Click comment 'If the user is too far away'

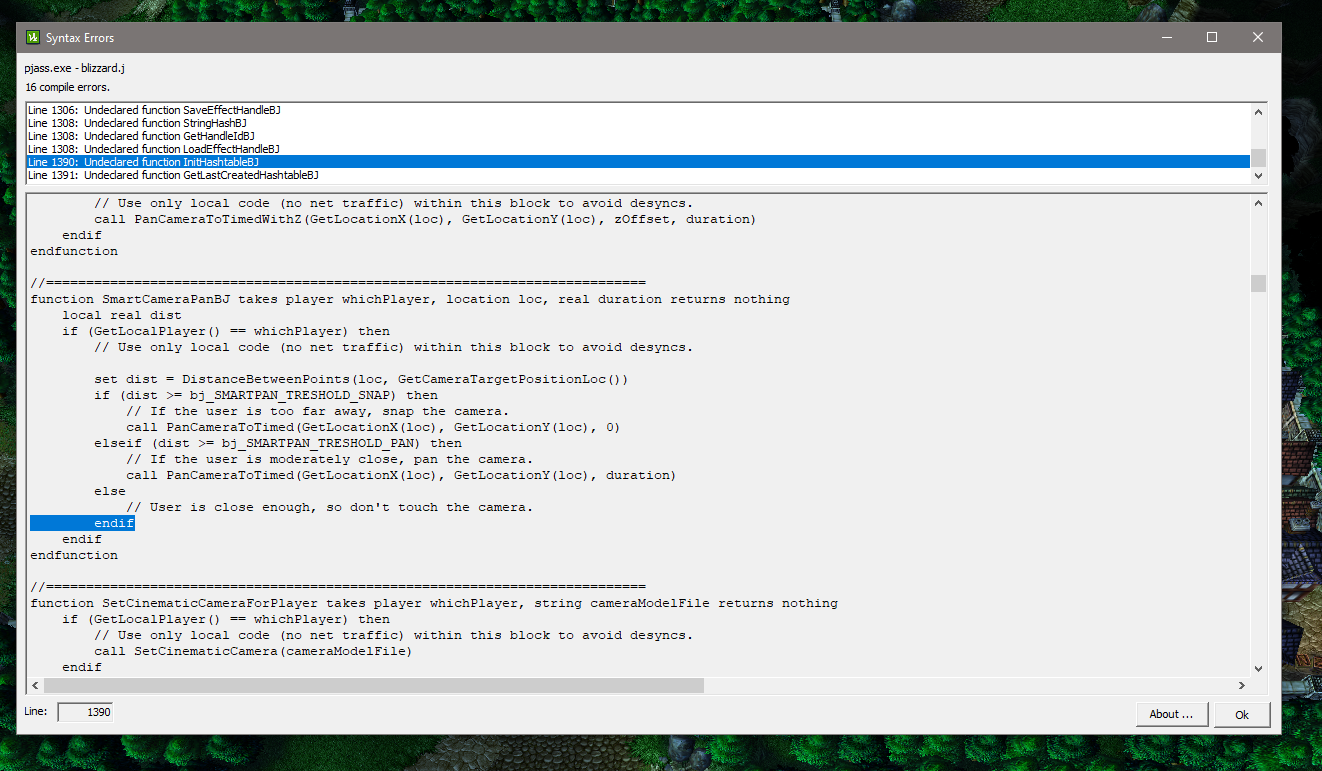pyautogui.click(x=318, y=411)
